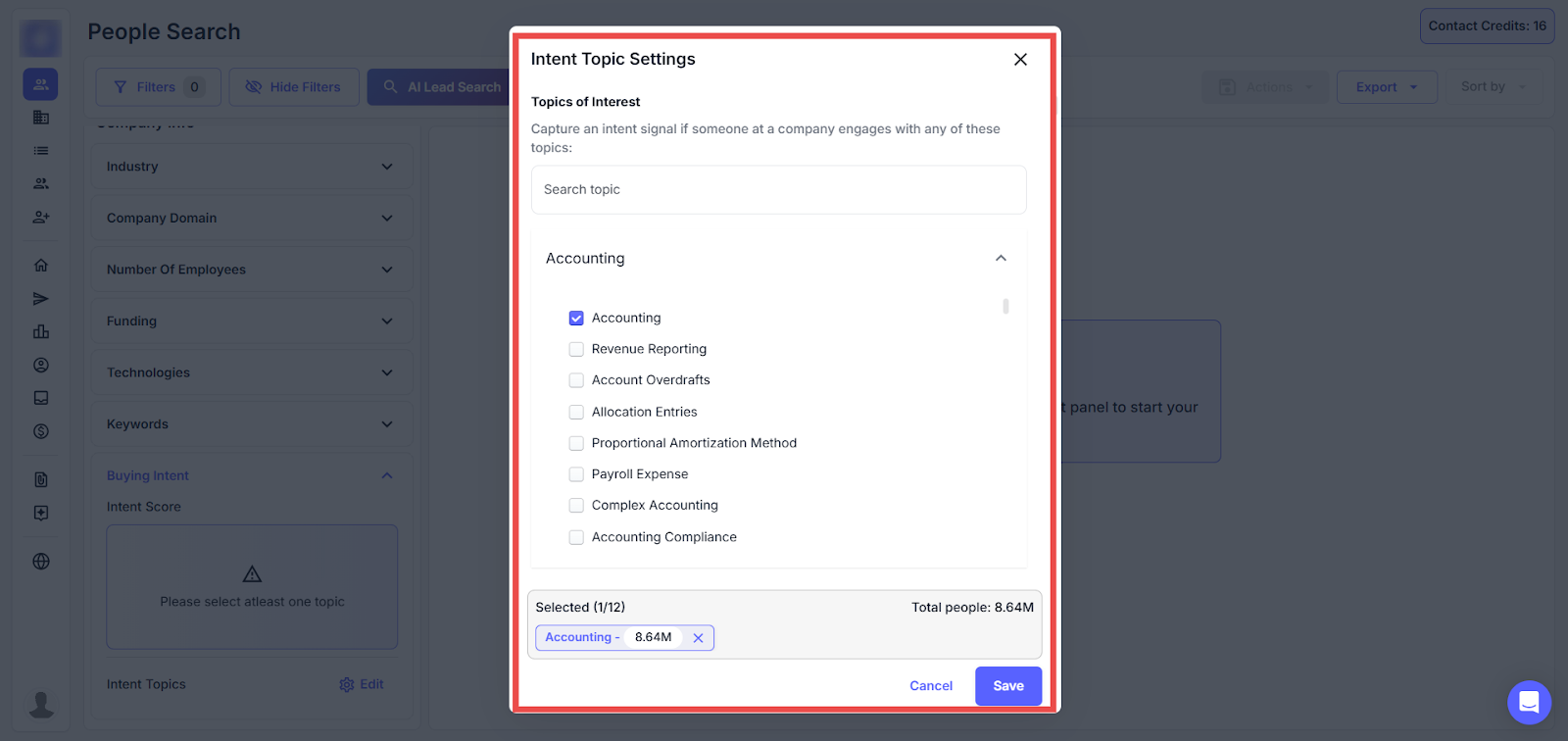Cancel the intent topic changes
The height and width of the screenshot is (741, 1568).
pos(930,686)
